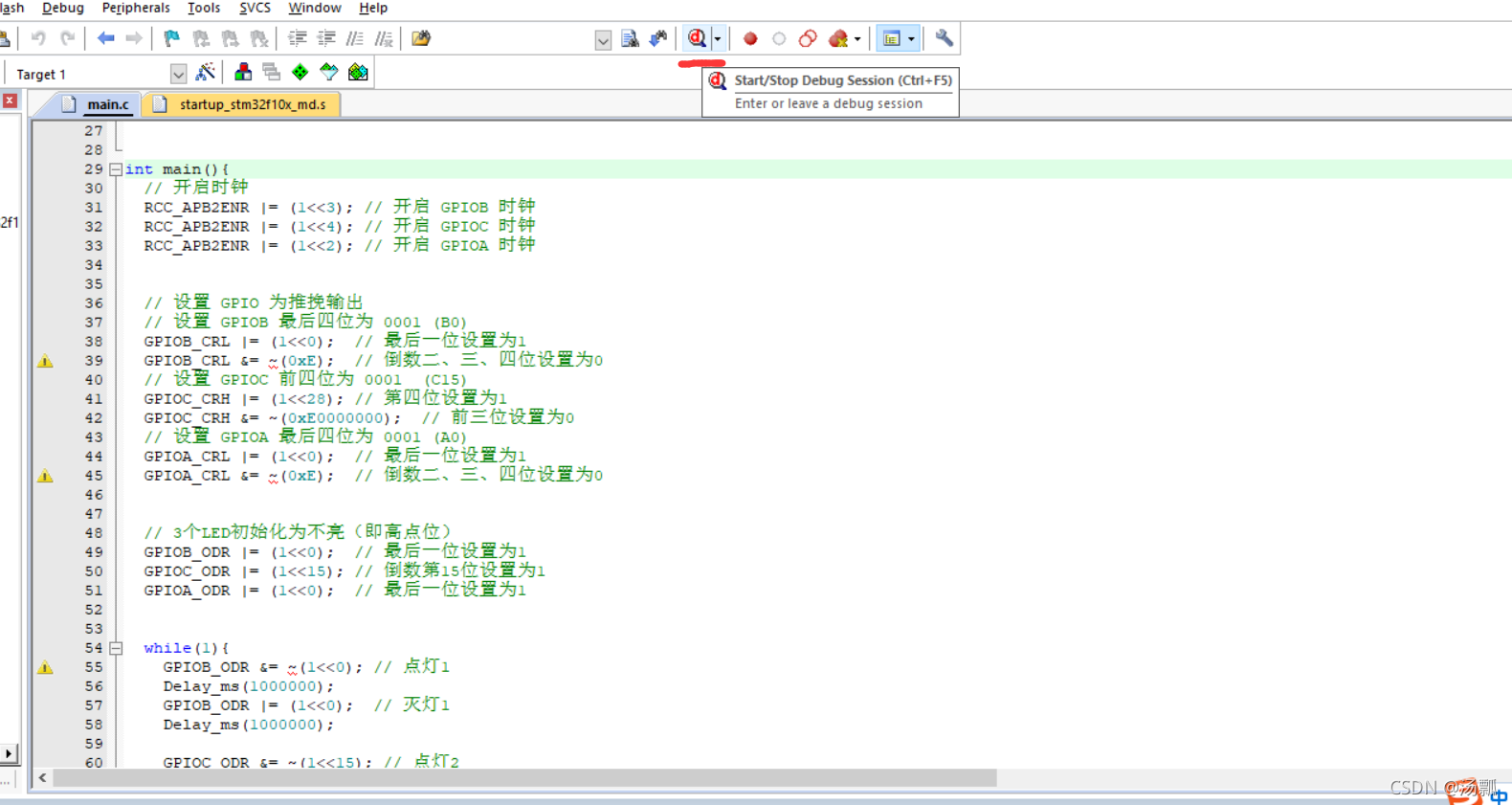The height and width of the screenshot is (805, 1512).
Task: Open the Help menu
Action: pyautogui.click(x=373, y=8)
